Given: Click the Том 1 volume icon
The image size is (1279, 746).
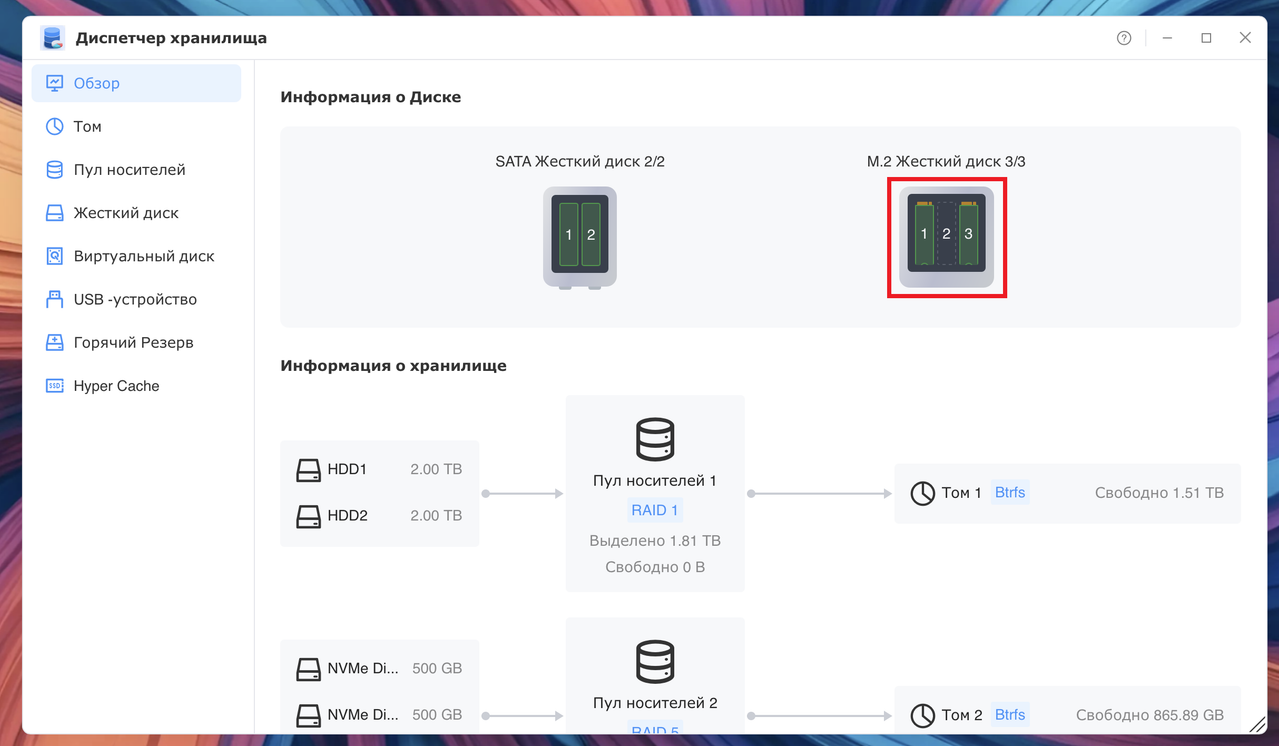Looking at the screenshot, I should click(922, 493).
